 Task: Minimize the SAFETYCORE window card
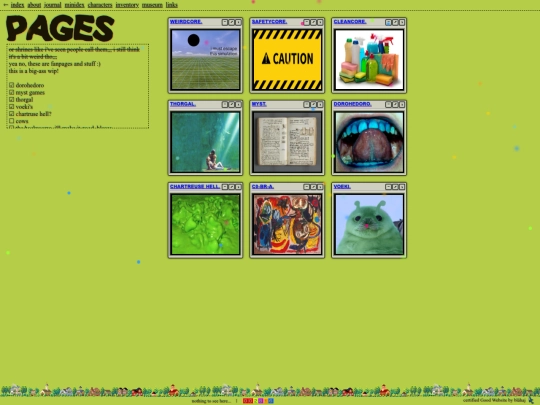point(307,22)
